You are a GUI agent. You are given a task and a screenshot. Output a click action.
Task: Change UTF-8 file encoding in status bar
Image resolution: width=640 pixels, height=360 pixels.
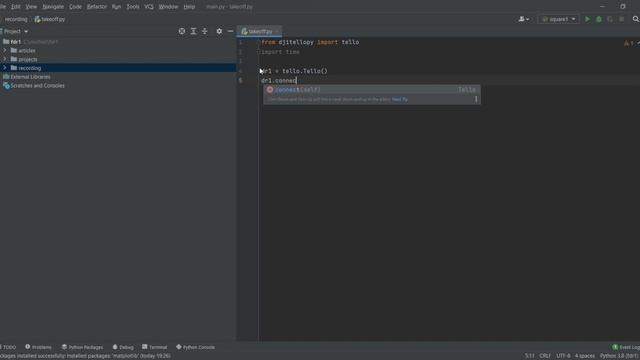(x=563, y=356)
